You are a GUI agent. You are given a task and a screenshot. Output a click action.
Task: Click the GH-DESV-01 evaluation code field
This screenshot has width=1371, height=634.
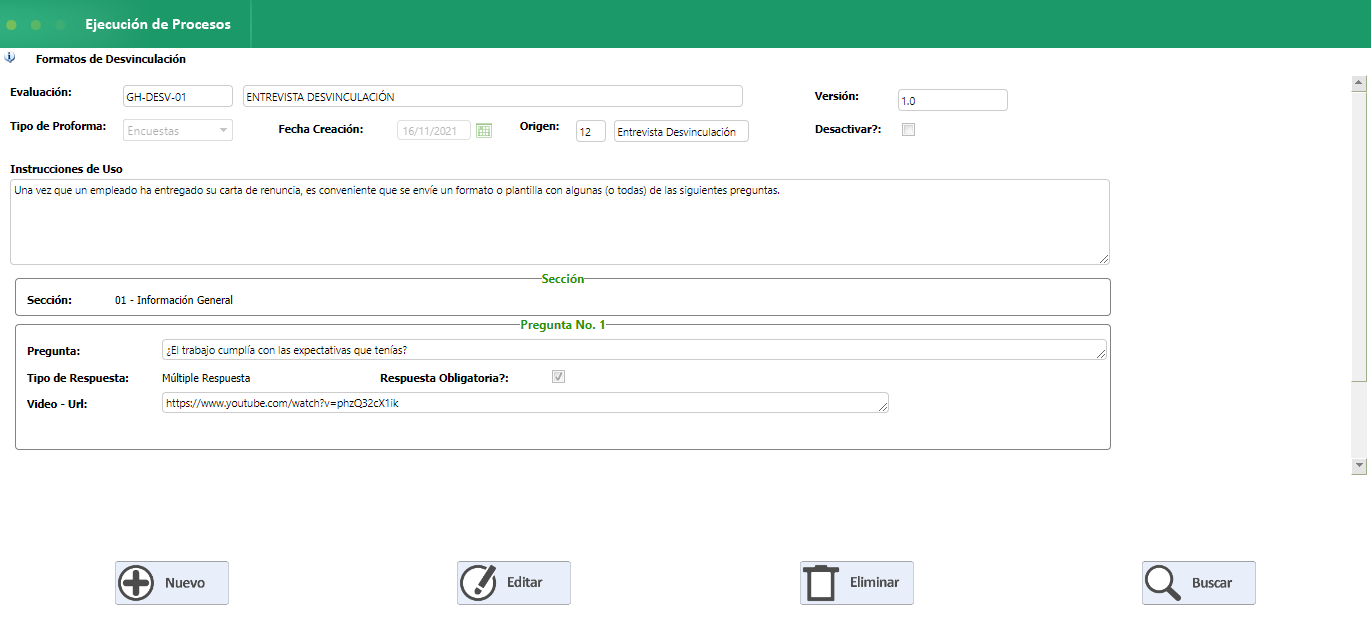(x=178, y=97)
